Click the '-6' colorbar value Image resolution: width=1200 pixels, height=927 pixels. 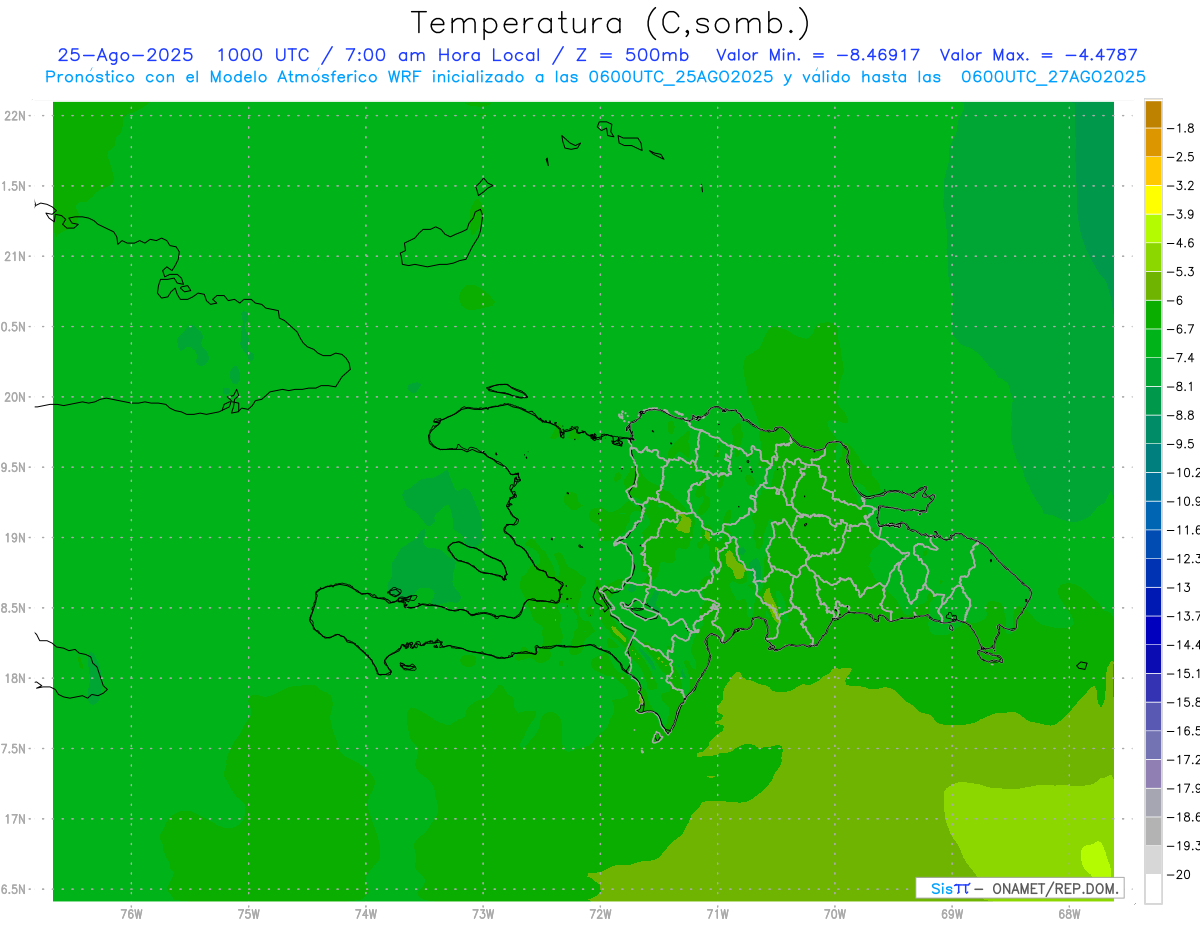pyautogui.click(x=1177, y=300)
